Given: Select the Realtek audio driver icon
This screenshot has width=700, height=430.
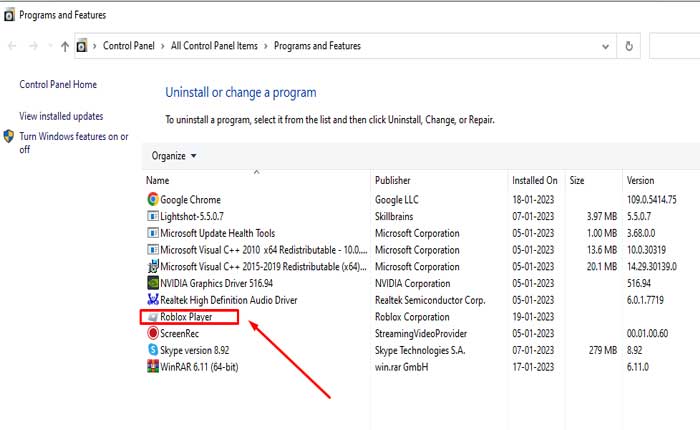Looking at the screenshot, I should pos(153,300).
